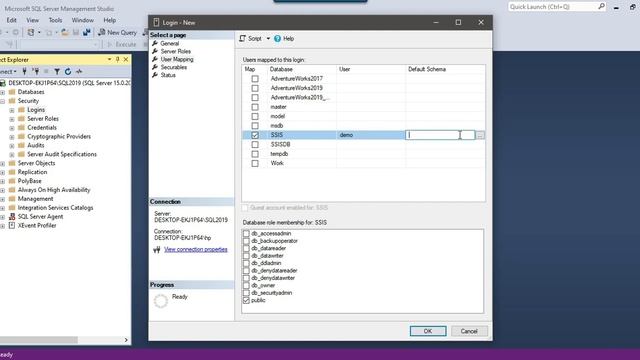
Task: Expand the Cryptographic Providers folder
Action: click(x=12, y=137)
